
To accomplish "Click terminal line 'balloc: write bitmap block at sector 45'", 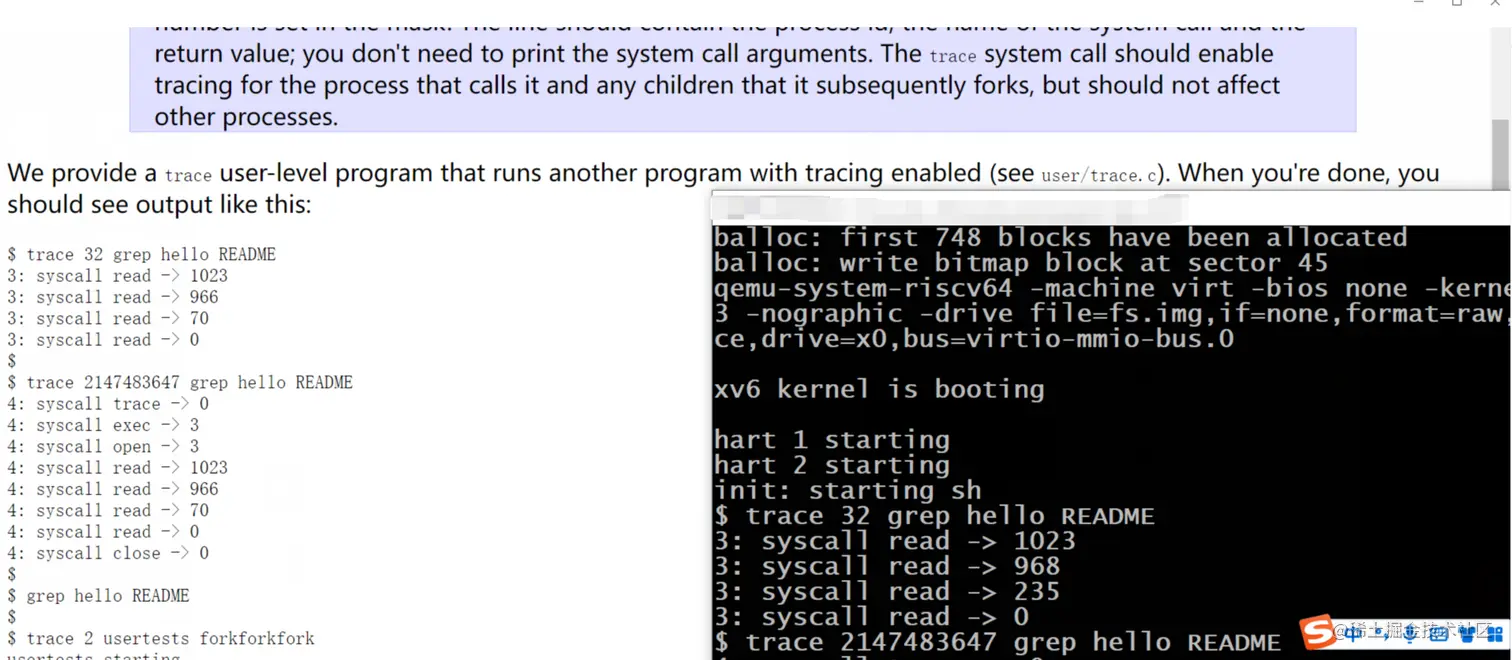I will (x=1021, y=263).
